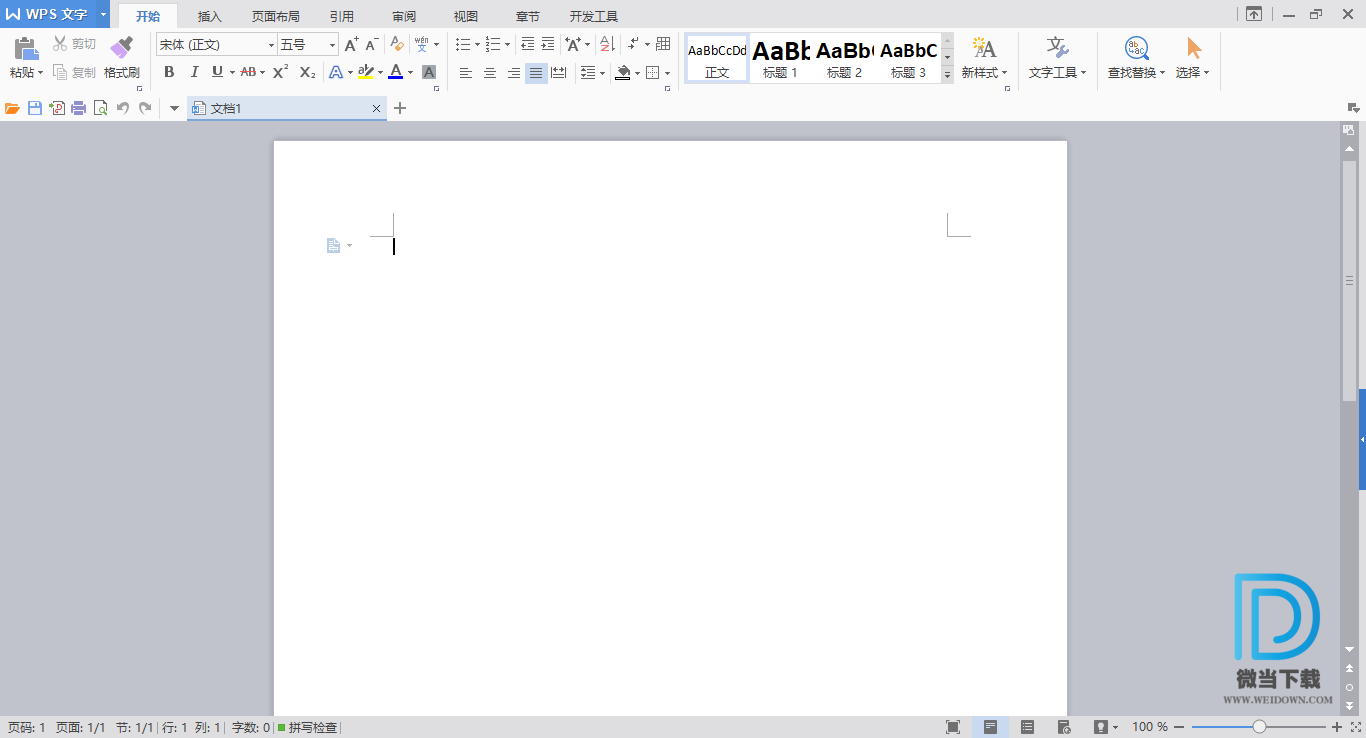Image resolution: width=1366 pixels, height=738 pixels.
Task: Open the Review ribbon tab
Action: coord(404,17)
